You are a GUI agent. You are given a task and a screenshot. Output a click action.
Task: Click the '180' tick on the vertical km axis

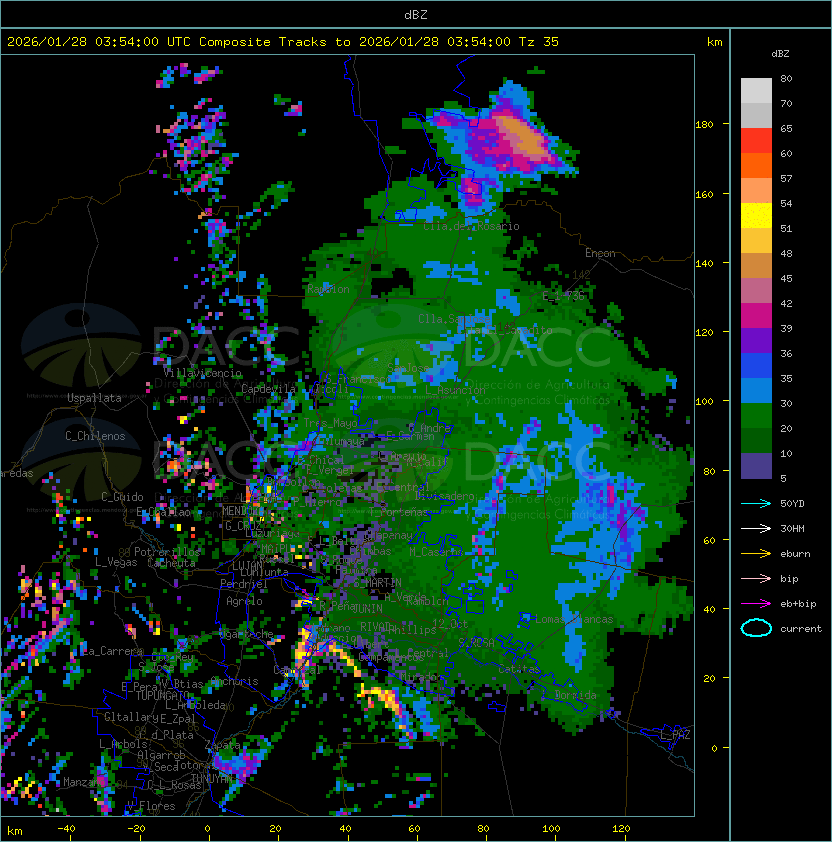tap(704, 125)
